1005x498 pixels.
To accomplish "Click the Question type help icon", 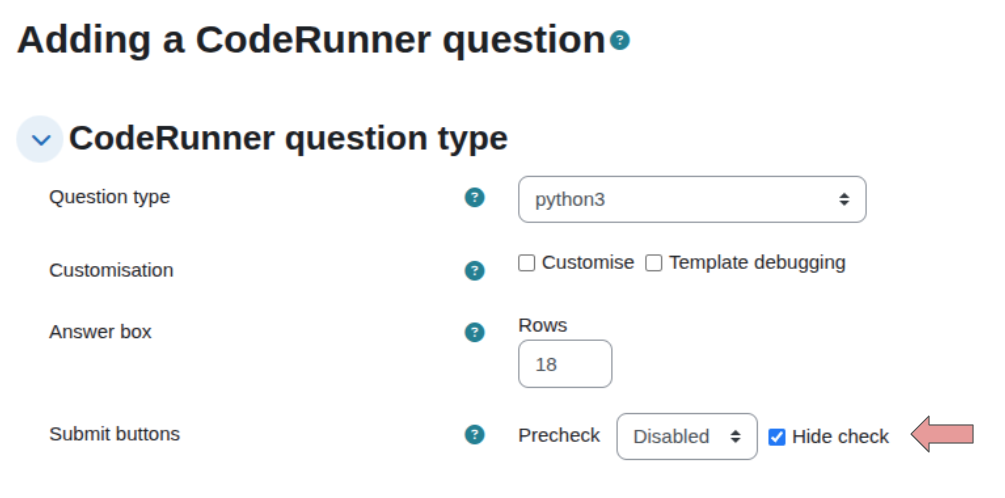I will tap(475, 198).
